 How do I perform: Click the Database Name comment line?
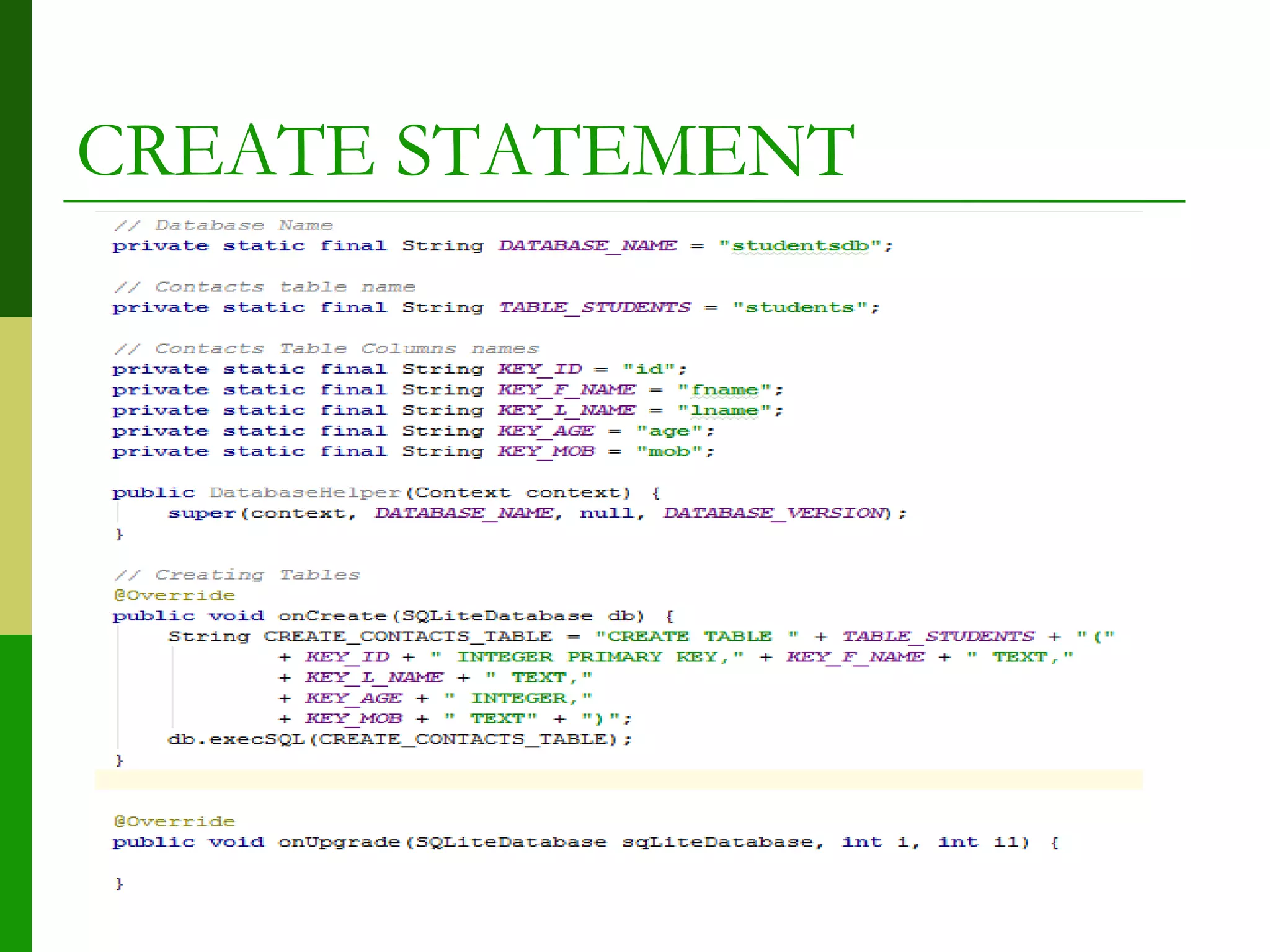pos(223,226)
